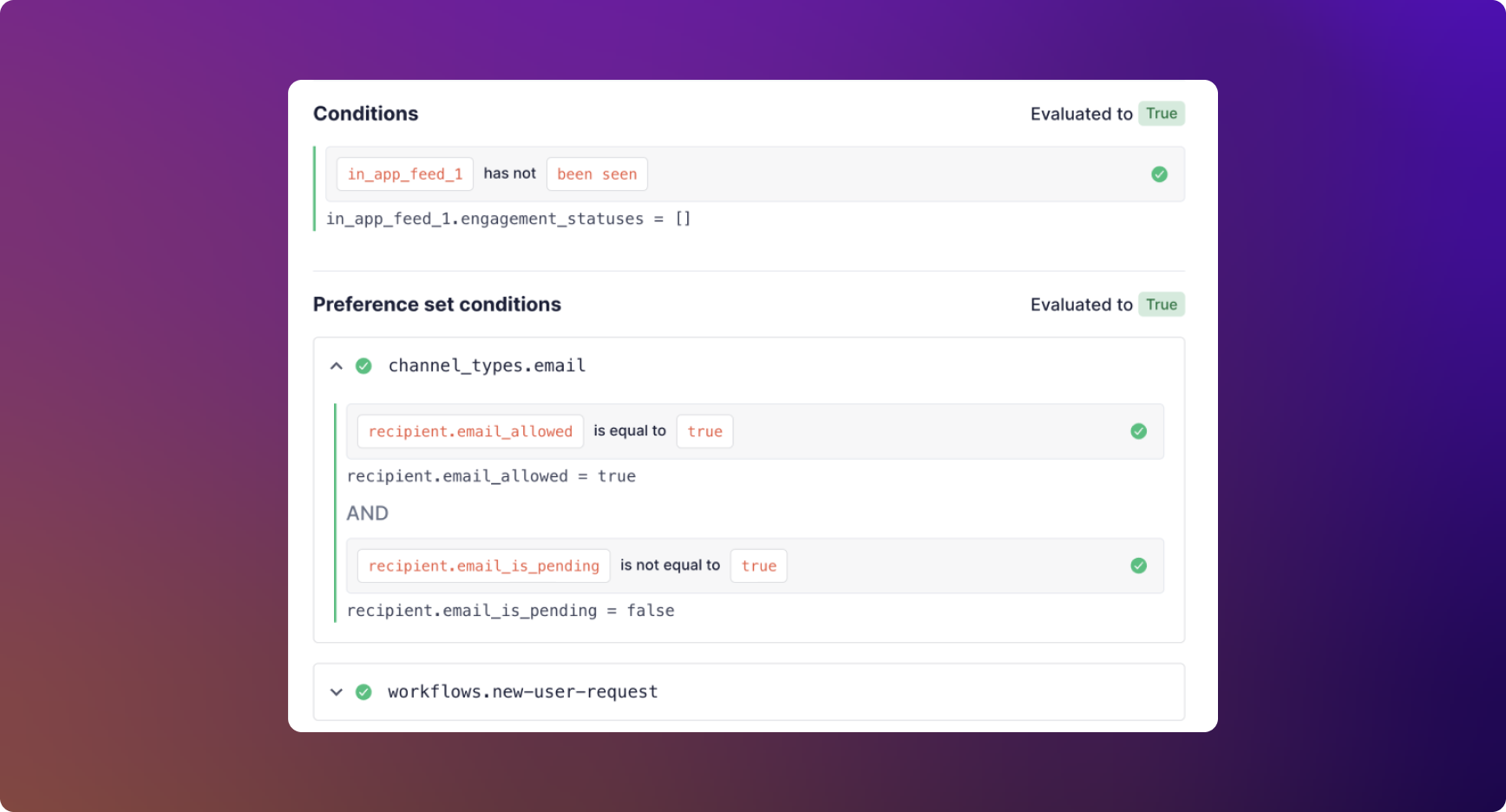Click True badge next to Conditions heading

coord(1161,114)
